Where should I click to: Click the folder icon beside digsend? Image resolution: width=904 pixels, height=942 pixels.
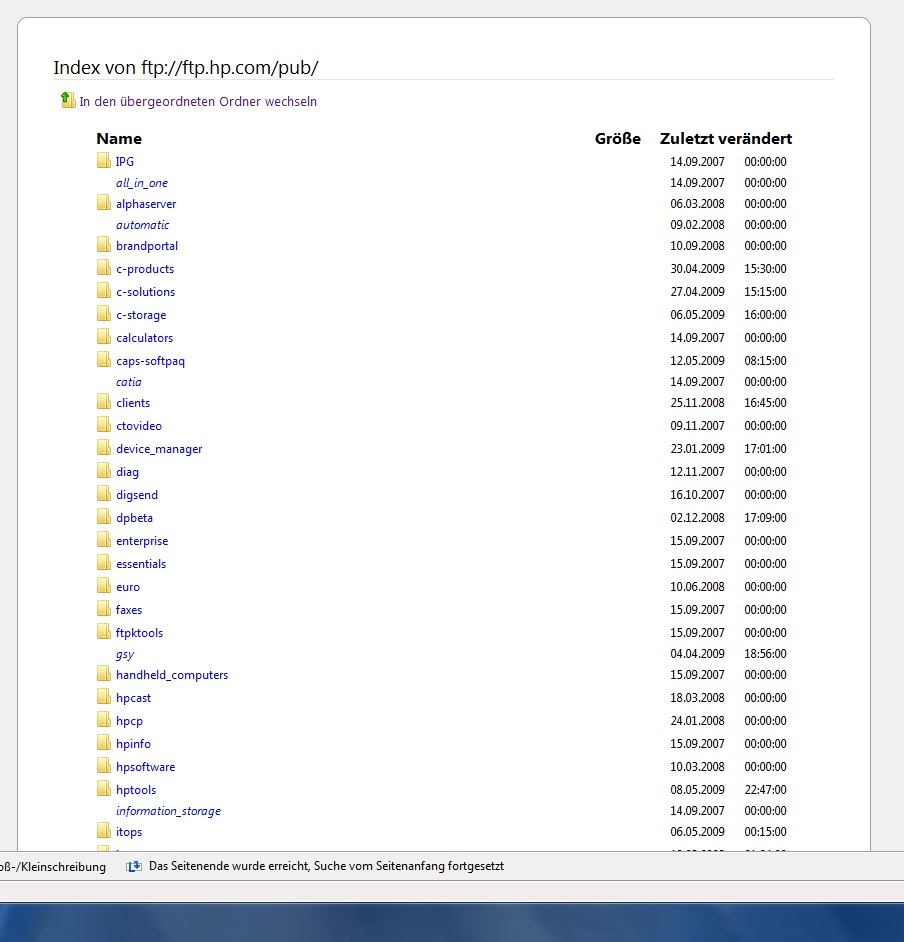click(104, 493)
